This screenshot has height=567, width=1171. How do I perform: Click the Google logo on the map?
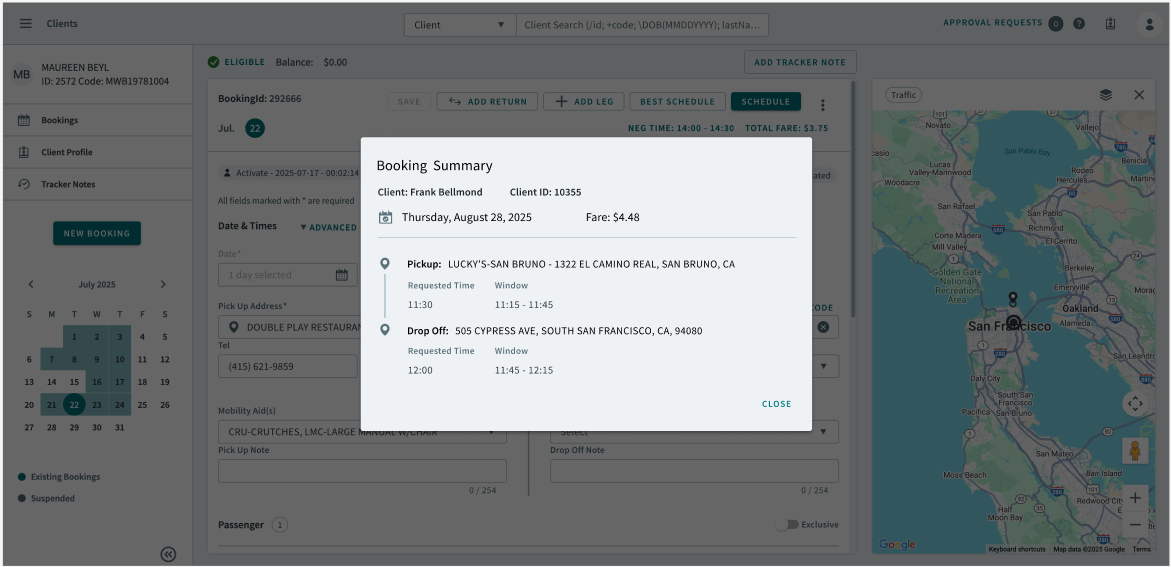[897, 545]
